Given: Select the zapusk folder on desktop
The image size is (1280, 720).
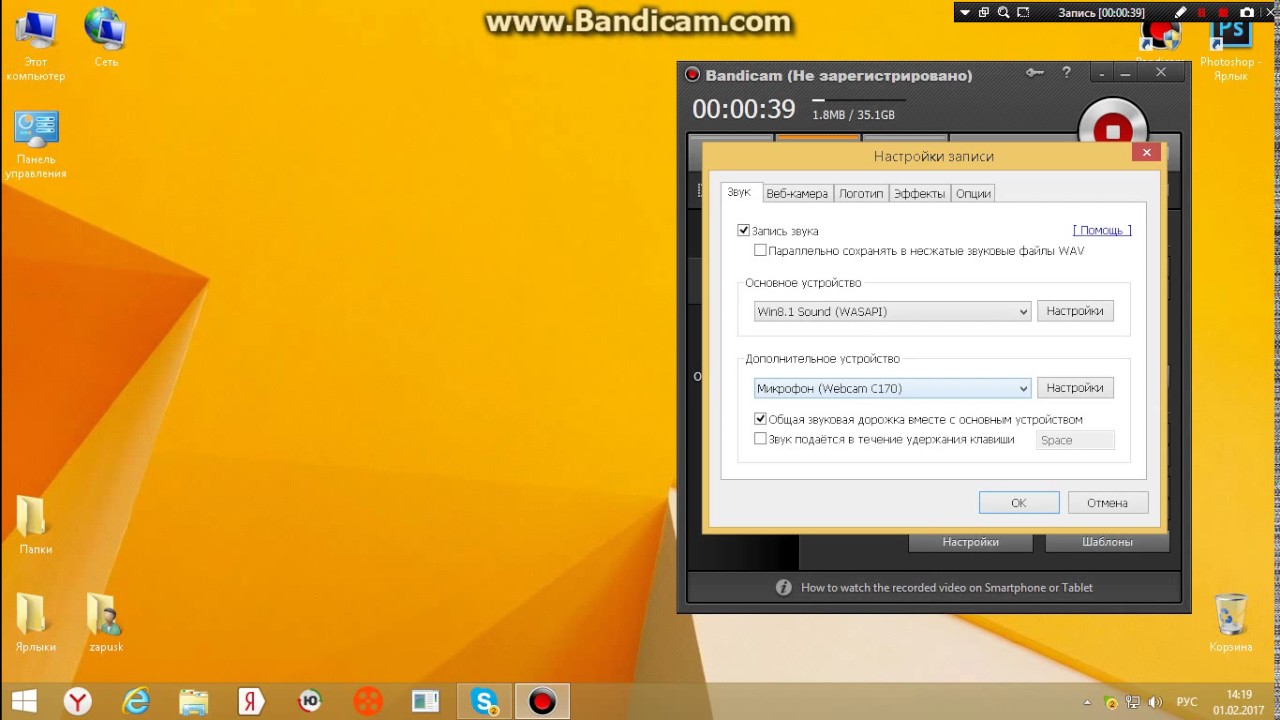Looking at the screenshot, I should [x=106, y=623].
